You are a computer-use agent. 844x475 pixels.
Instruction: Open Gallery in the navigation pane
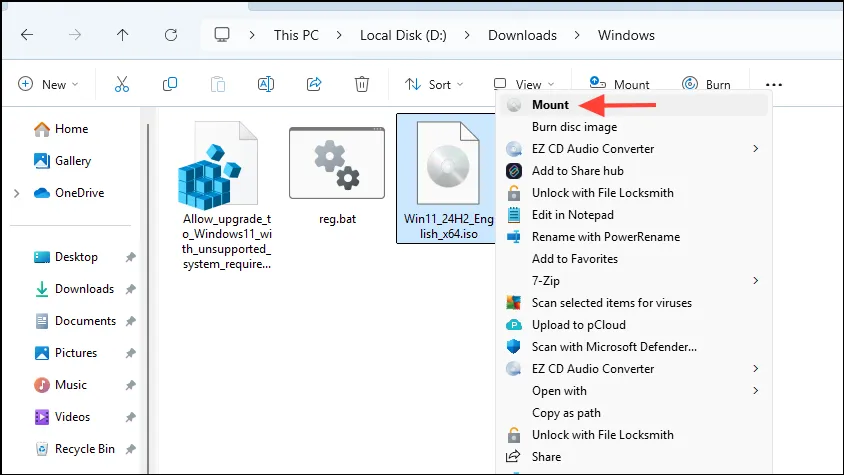pos(62,160)
